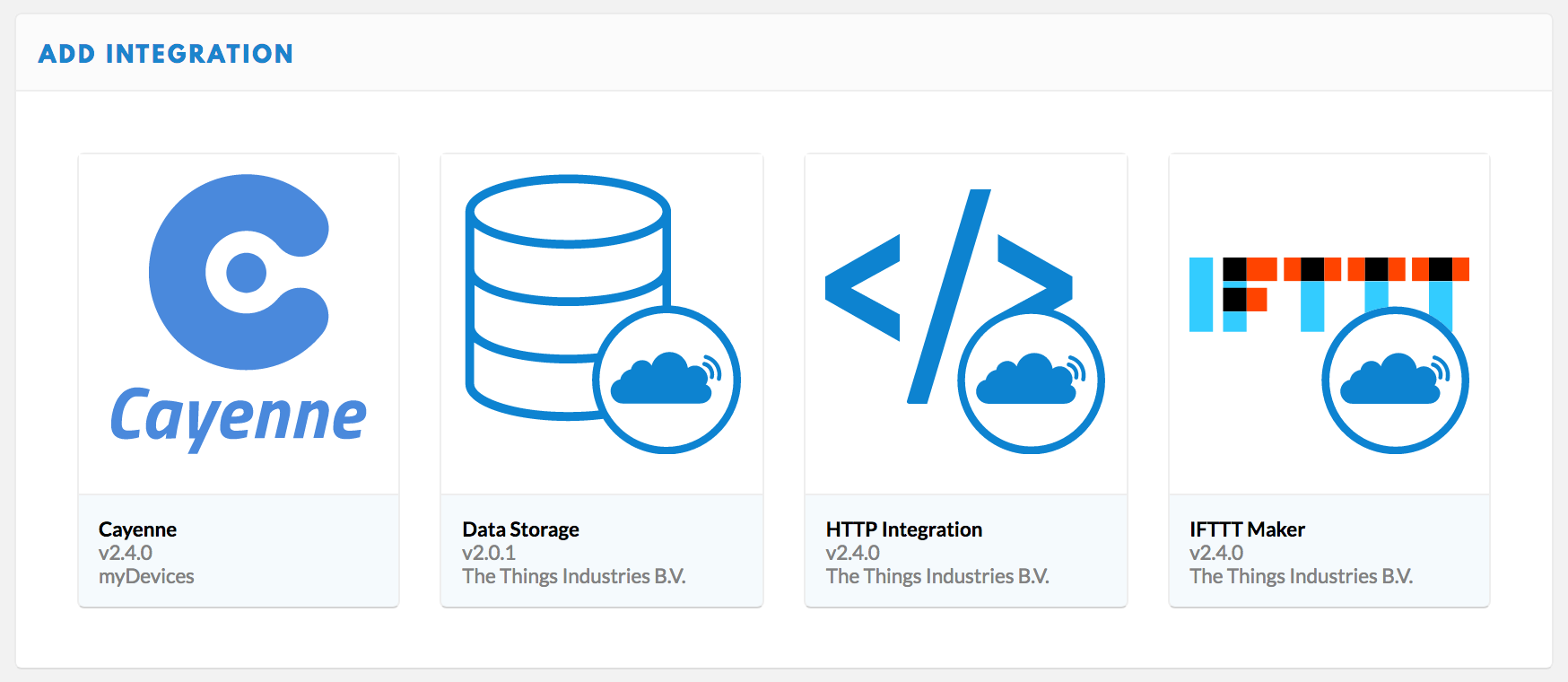Click the HTTP Integration v2.4.0 version label
The image size is (1568, 682).
[x=852, y=553]
